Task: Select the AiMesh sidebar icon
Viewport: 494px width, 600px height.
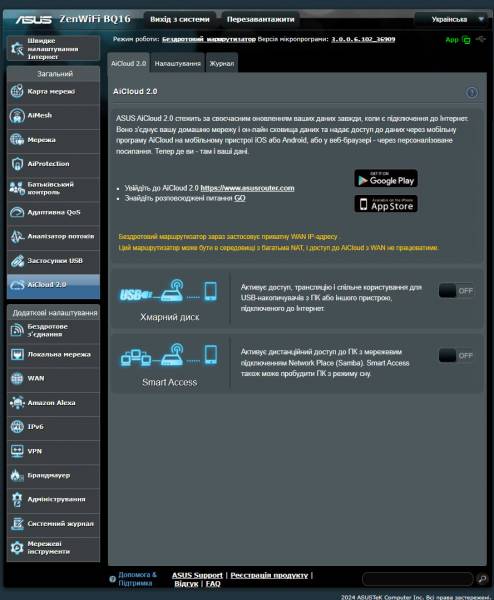Action: 17,116
